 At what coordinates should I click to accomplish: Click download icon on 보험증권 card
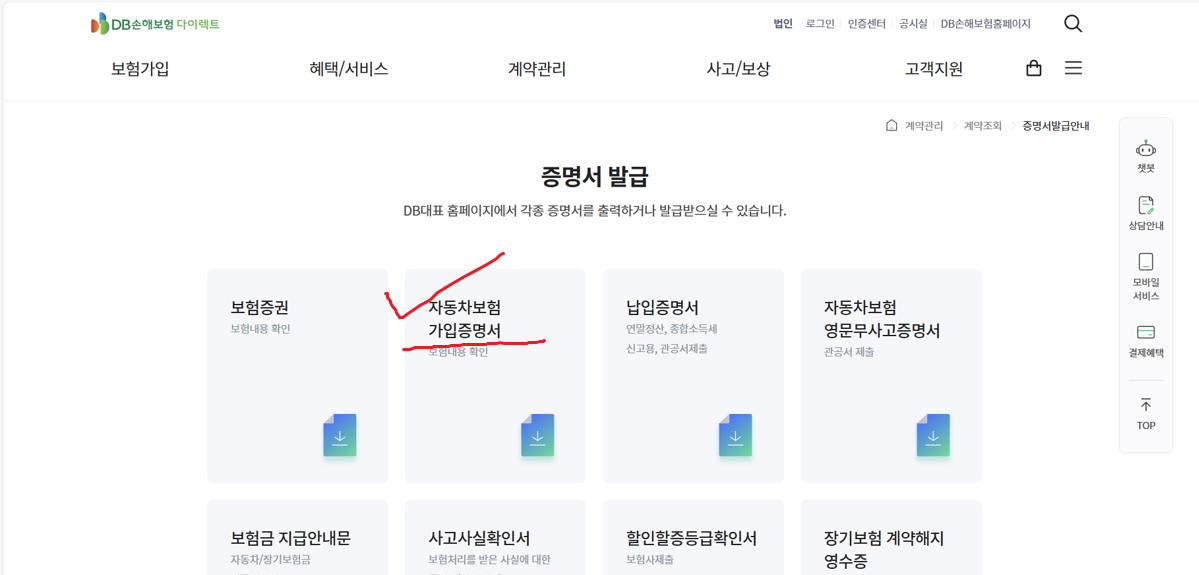pyautogui.click(x=340, y=436)
